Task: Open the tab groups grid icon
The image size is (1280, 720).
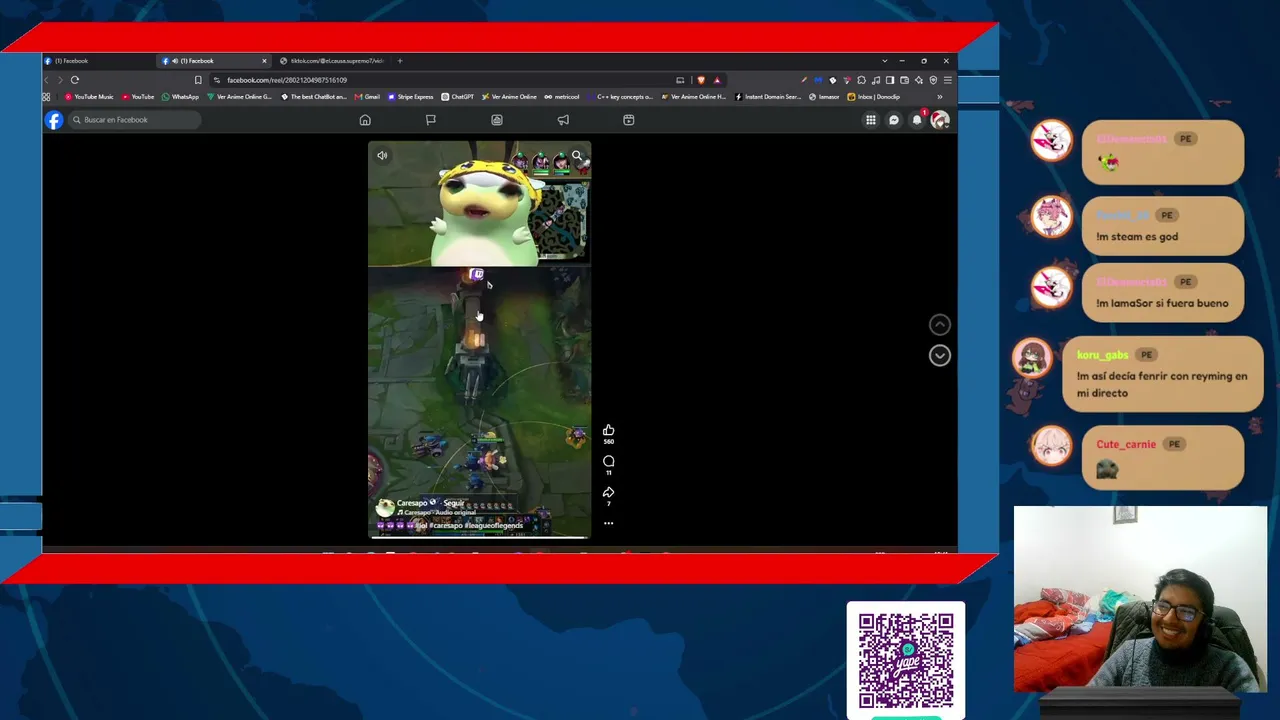Action: [46, 97]
